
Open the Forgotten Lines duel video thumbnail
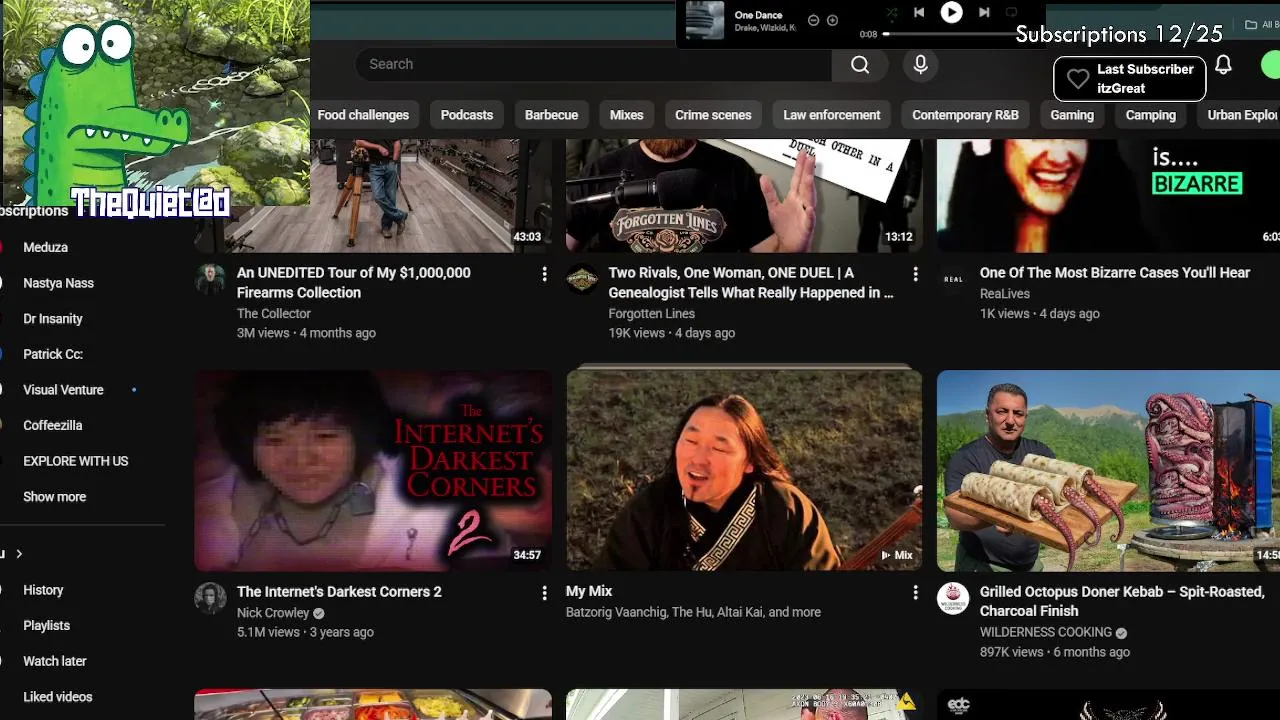tap(744, 195)
